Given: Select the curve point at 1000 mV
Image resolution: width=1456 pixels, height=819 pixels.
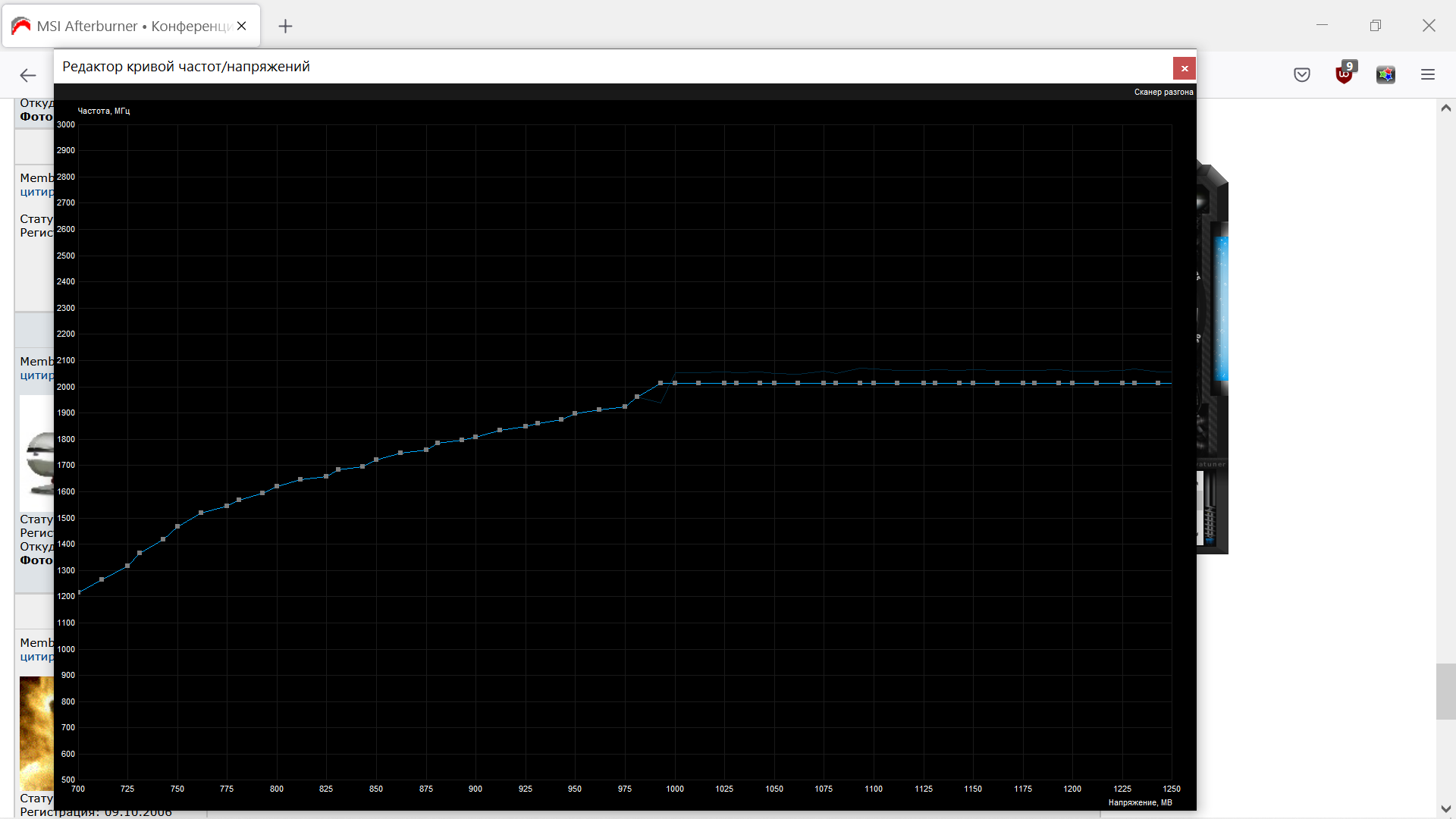Looking at the screenshot, I should tap(675, 383).
